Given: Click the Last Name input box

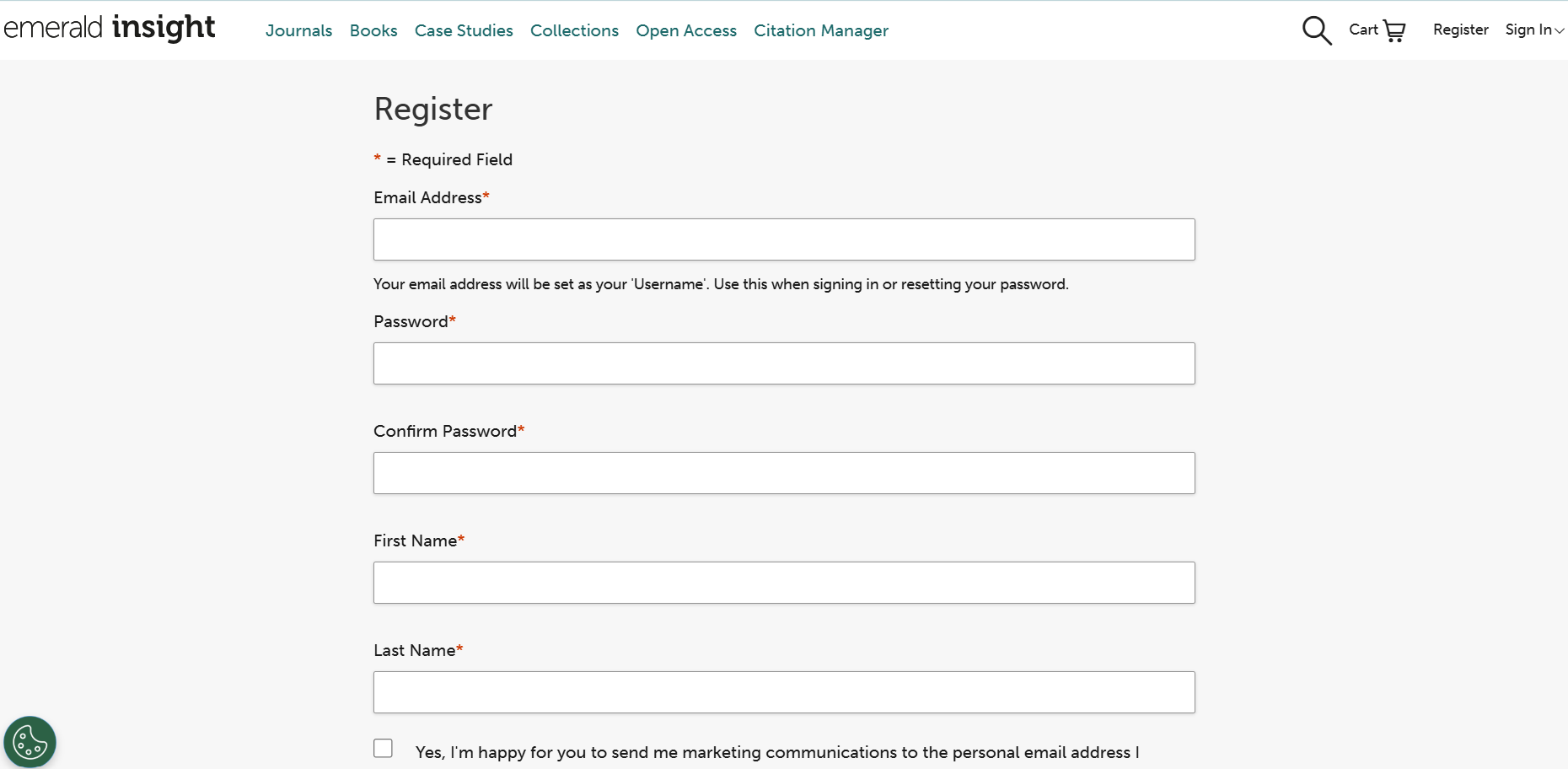Looking at the screenshot, I should click(784, 692).
